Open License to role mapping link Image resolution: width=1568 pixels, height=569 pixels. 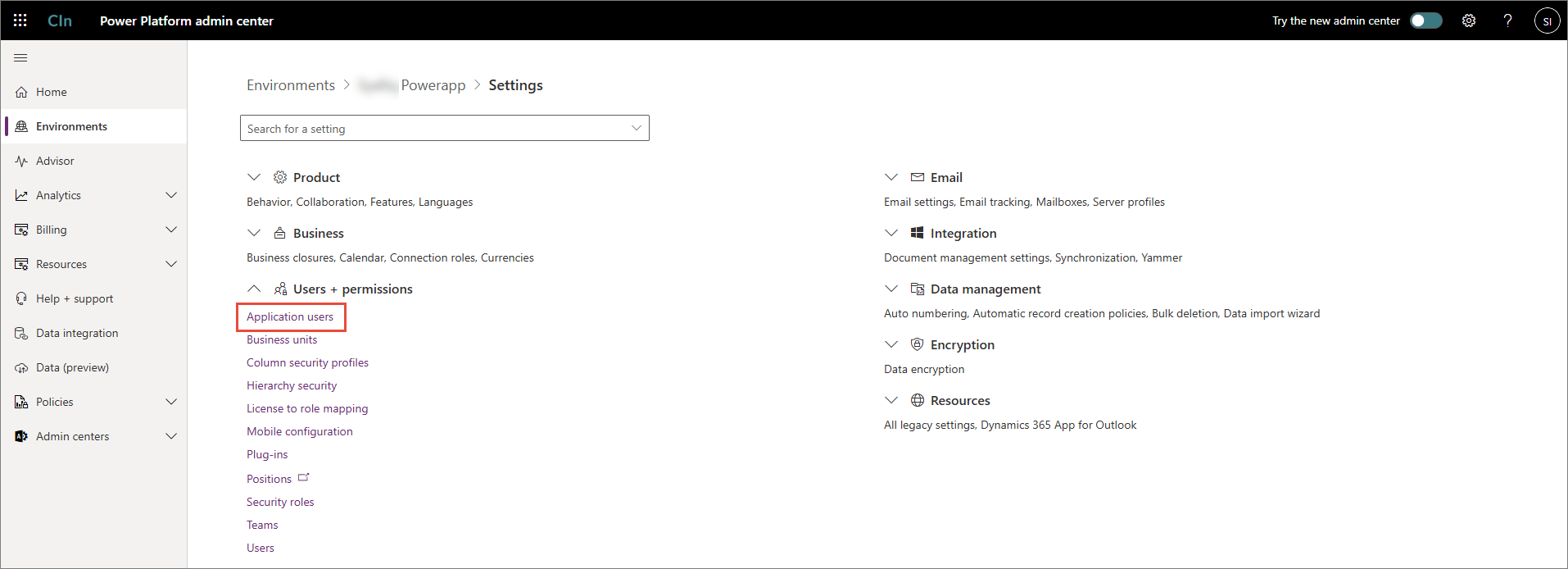click(x=307, y=408)
